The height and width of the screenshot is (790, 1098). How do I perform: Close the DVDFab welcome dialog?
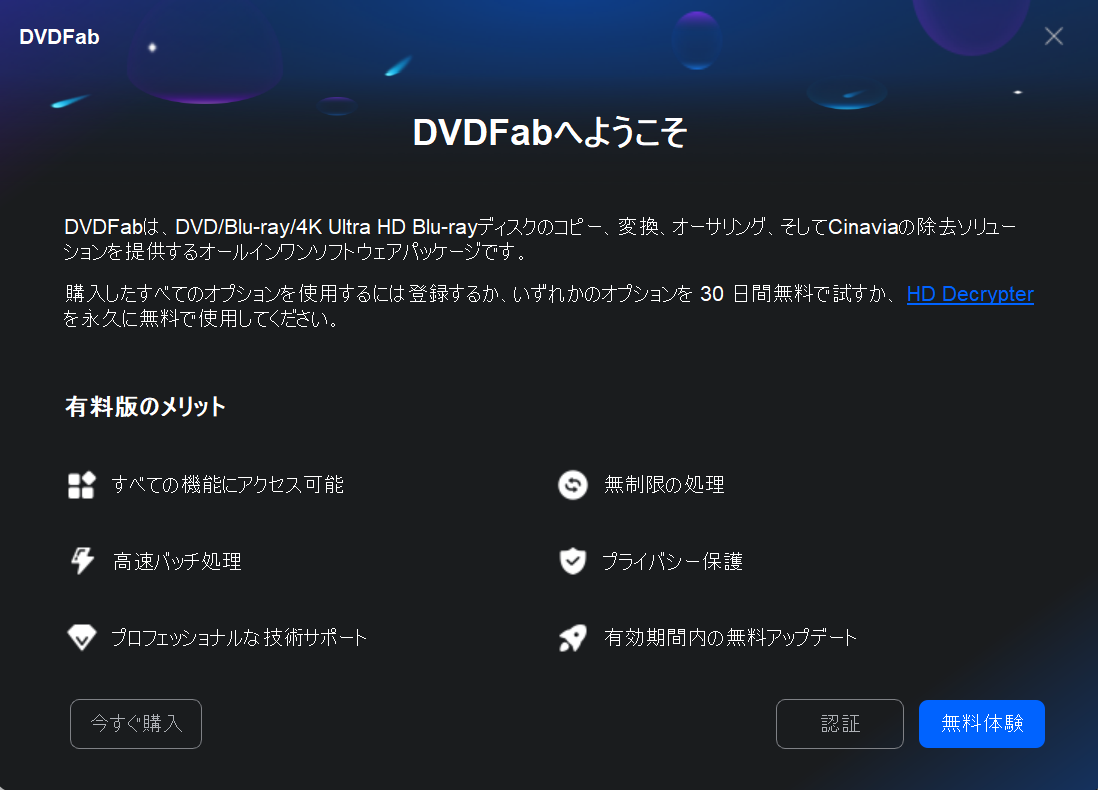pos(1054,36)
